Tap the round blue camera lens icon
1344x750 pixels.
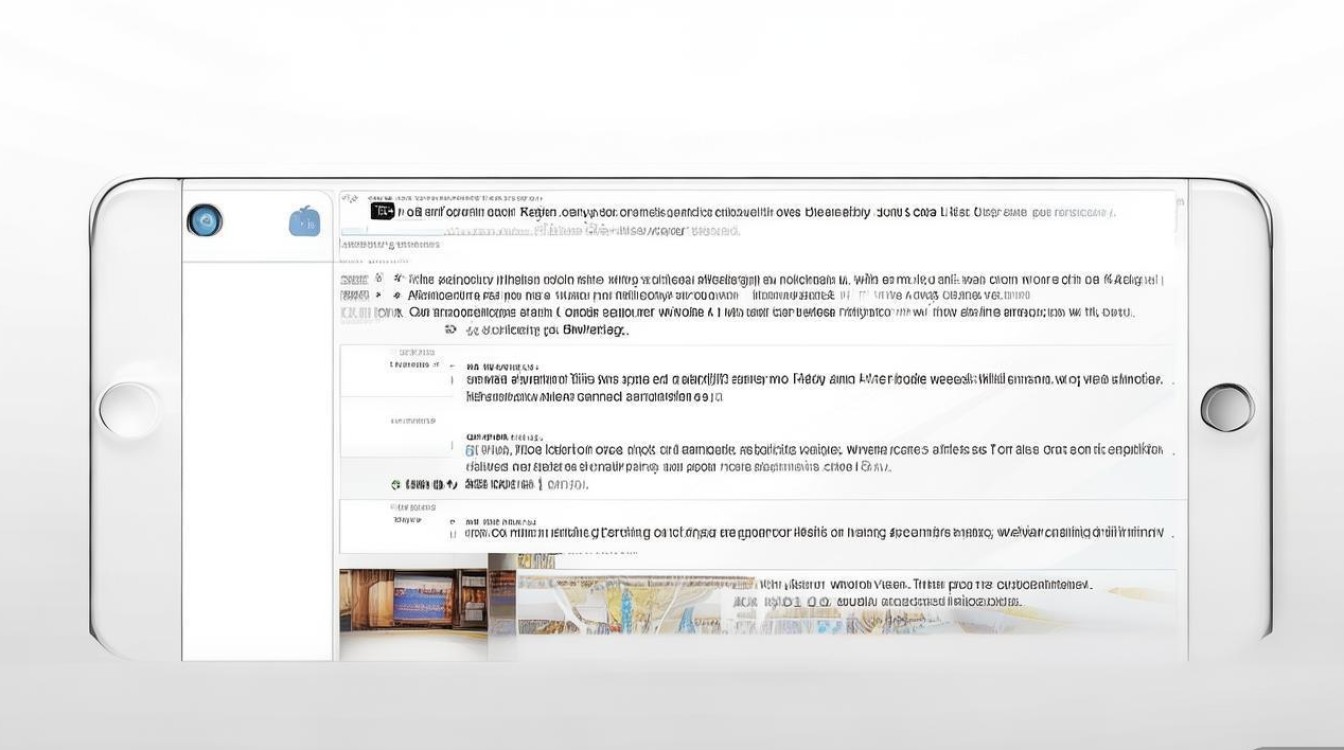point(205,221)
